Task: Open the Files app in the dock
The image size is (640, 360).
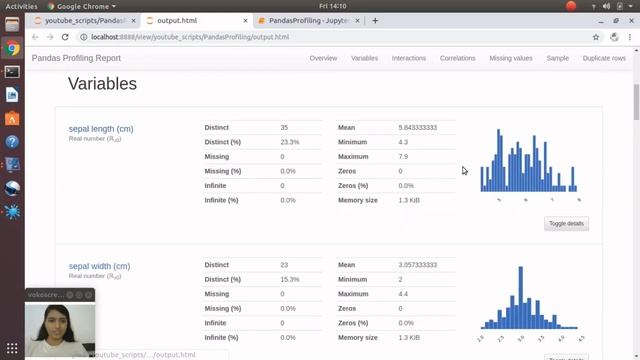Action: point(12,24)
